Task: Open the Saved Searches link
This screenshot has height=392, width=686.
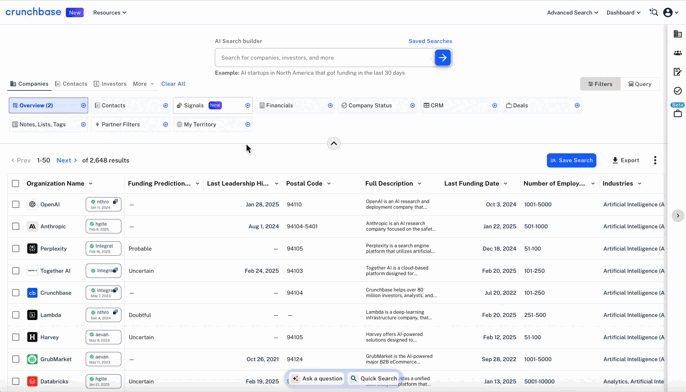Action: 430,41
